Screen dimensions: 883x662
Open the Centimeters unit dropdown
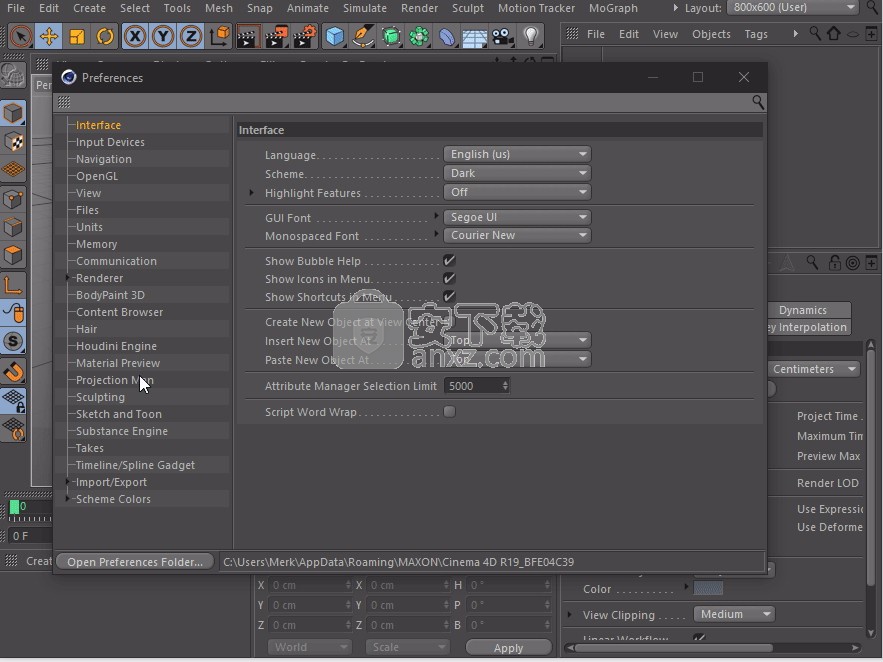point(814,369)
